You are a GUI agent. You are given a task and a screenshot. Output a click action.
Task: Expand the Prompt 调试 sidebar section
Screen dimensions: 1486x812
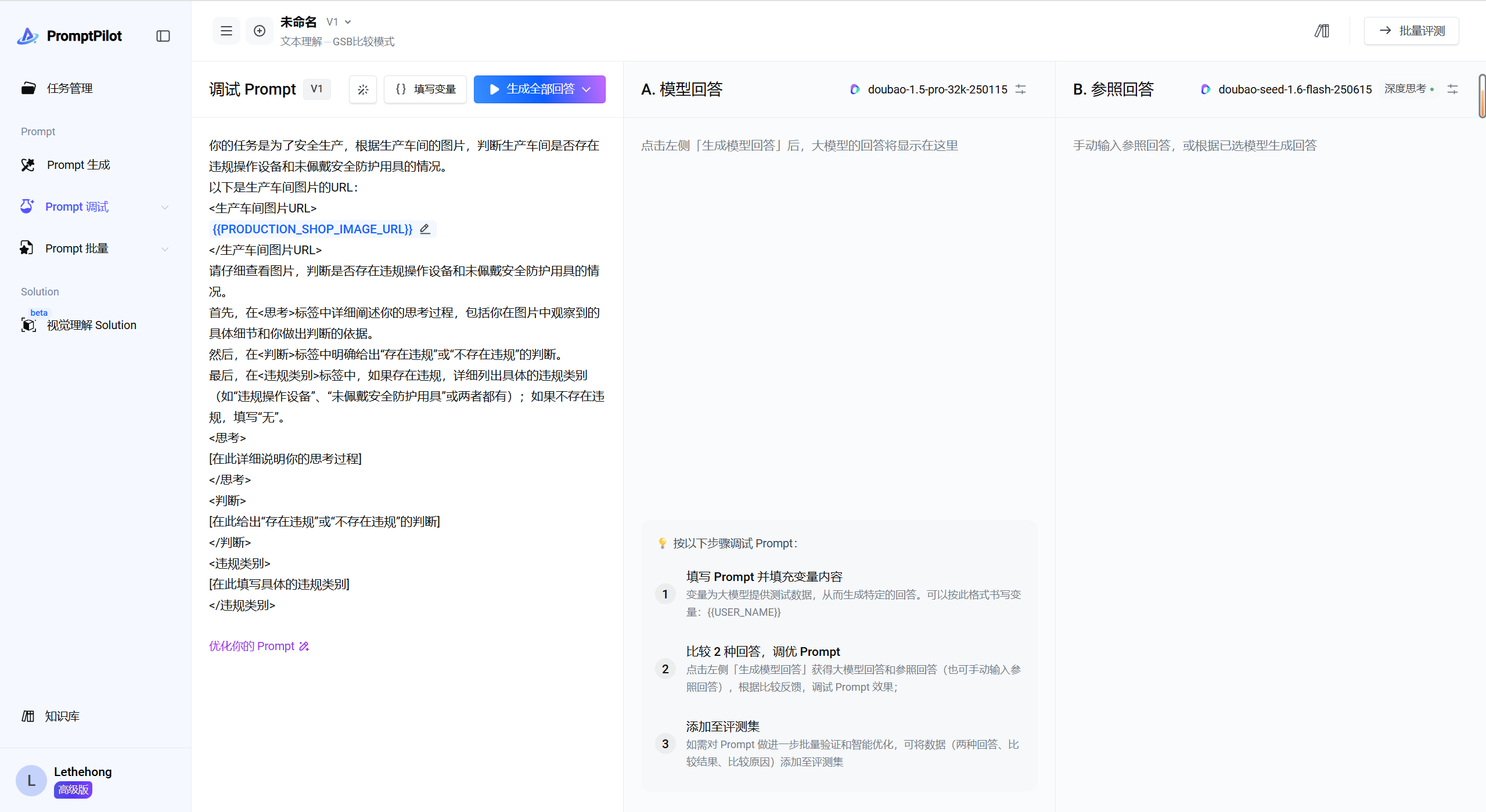[x=165, y=207]
